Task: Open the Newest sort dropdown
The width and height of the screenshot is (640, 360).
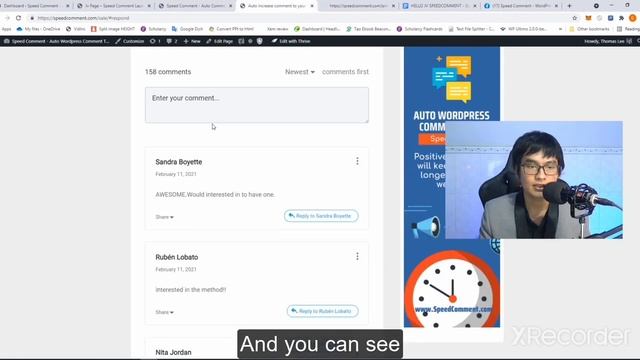Action: pyautogui.click(x=300, y=72)
